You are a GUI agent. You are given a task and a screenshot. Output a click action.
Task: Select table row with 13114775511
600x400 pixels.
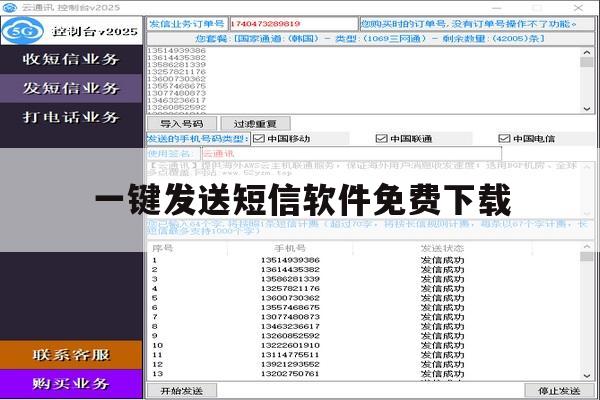(x=364, y=355)
